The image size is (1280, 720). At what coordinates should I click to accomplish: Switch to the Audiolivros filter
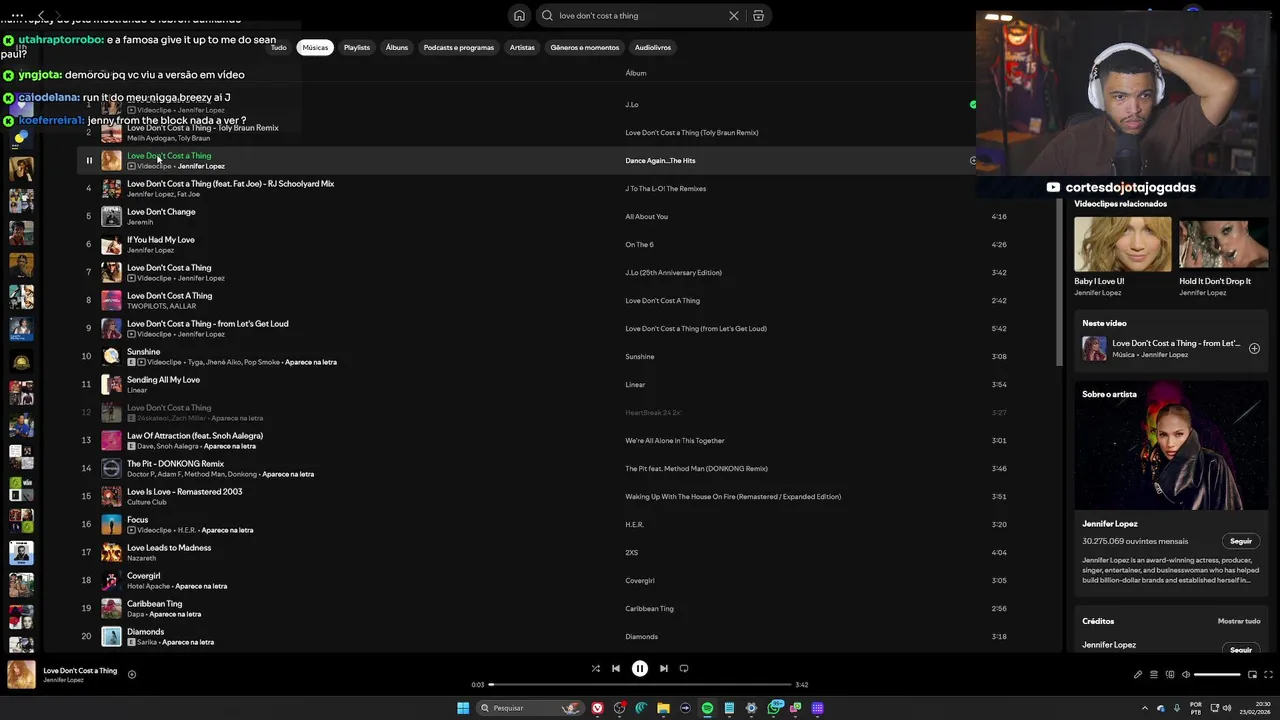point(653,47)
